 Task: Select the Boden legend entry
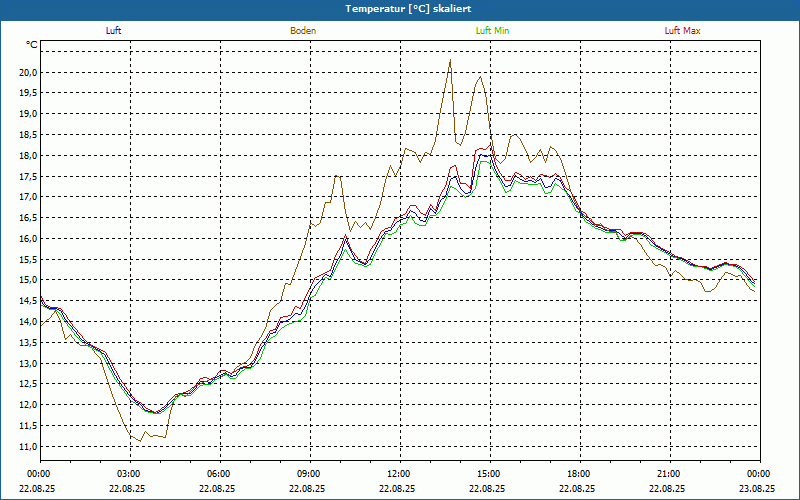coord(303,31)
